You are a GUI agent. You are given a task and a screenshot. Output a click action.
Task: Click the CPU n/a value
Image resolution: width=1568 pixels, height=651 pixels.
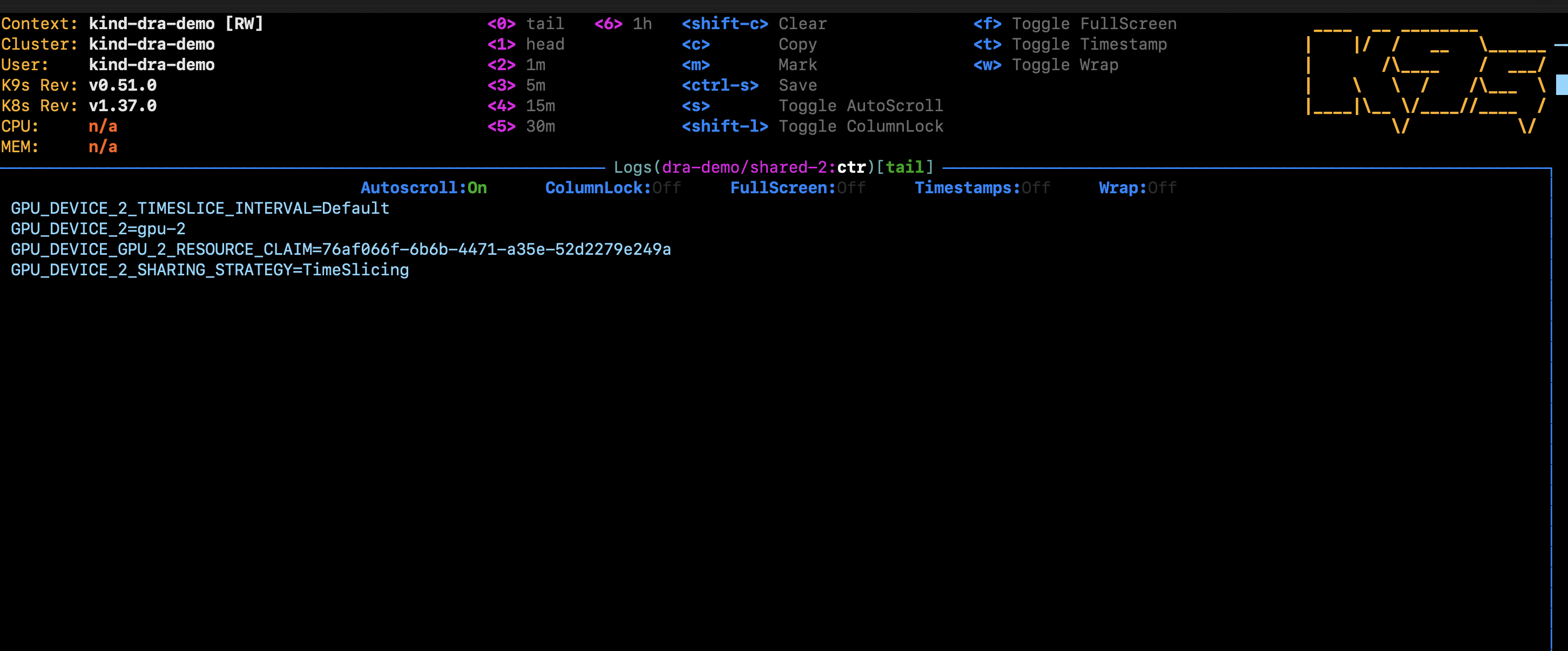pos(103,126)
